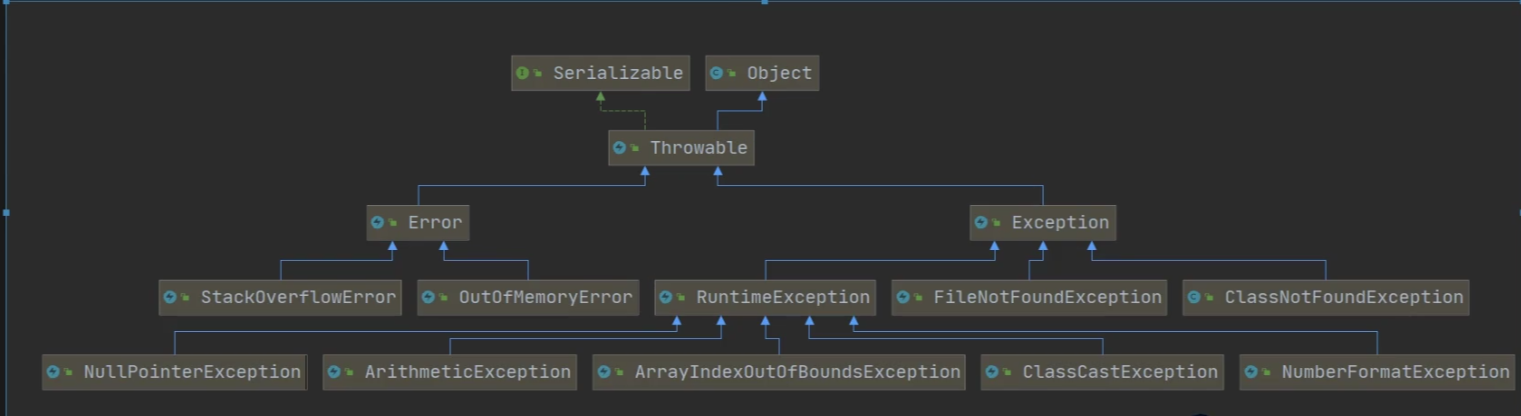The width and height of the screenshot is (1521, 416).
Task: Click the Serializable node label
Action: coord(618,73)
